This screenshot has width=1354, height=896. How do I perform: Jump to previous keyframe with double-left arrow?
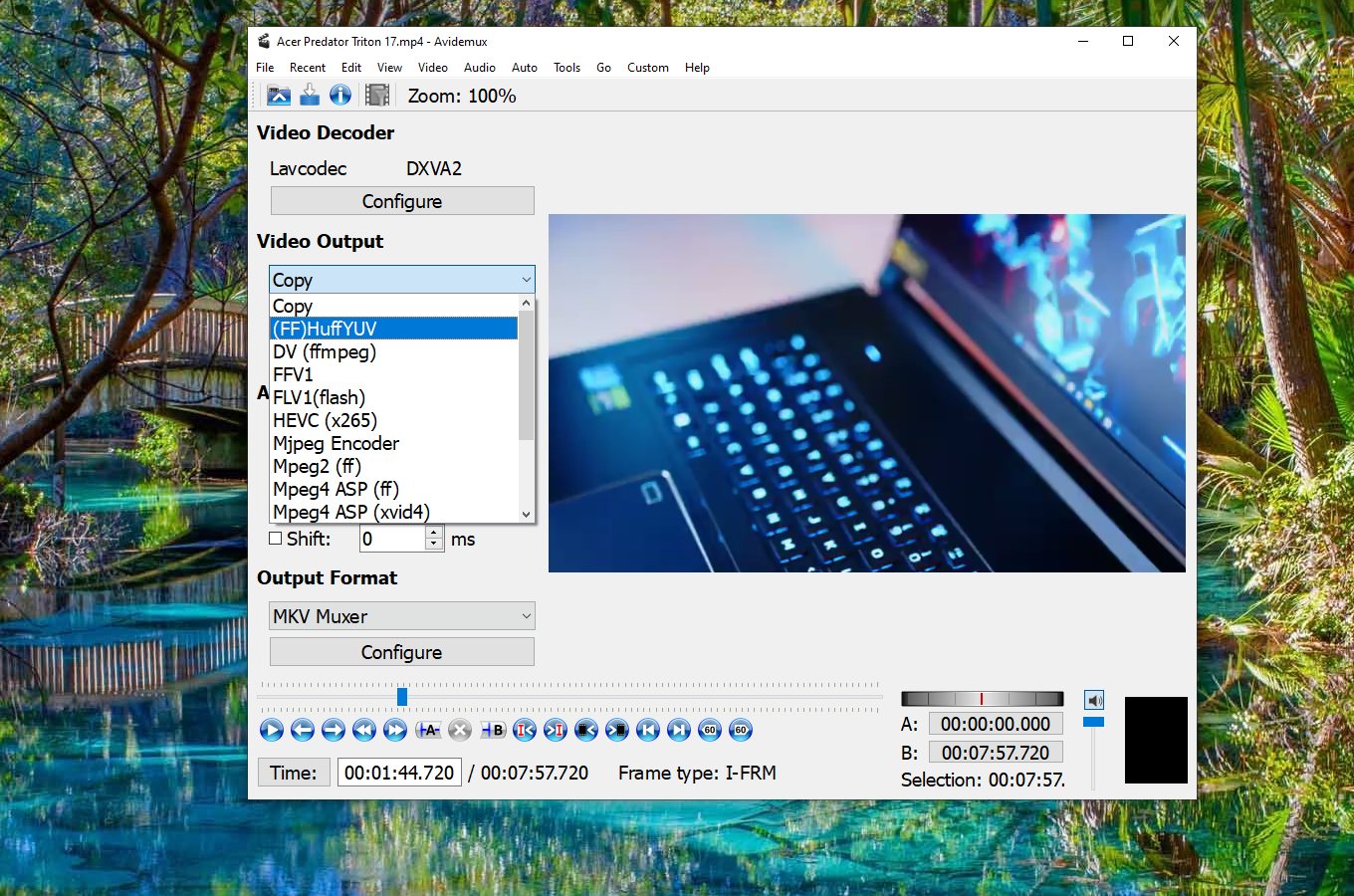(364, 730)
